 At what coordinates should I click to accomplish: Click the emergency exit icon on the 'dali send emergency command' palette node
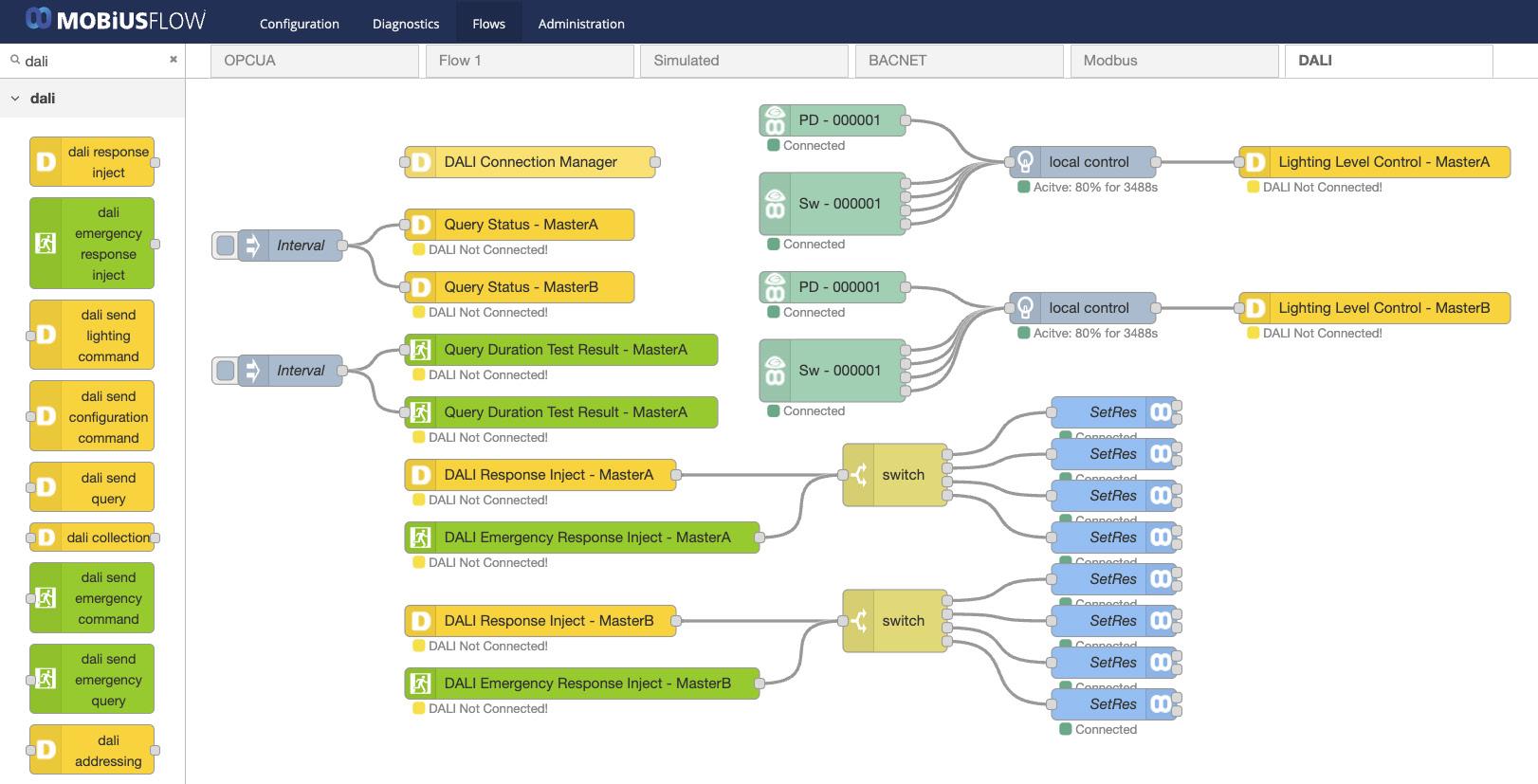(45, 598)
